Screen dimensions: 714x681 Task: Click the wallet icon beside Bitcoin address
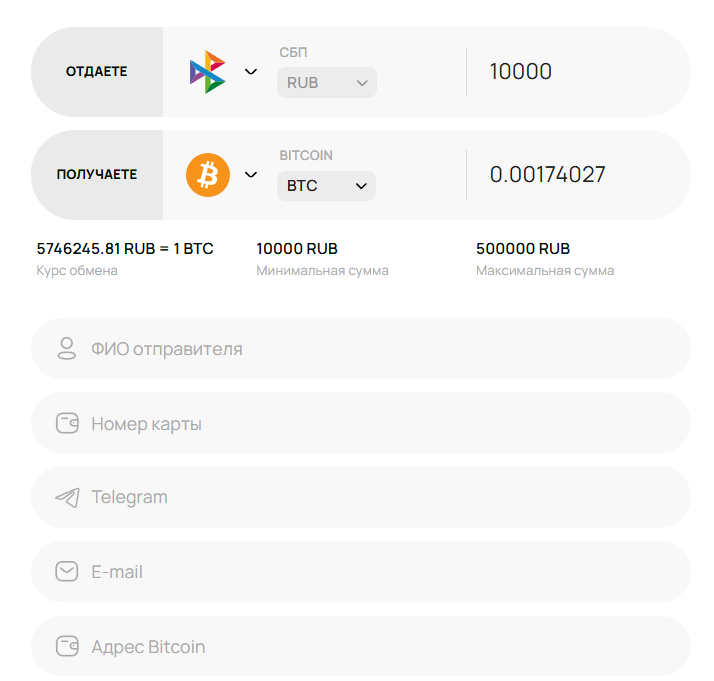point(67,646)
